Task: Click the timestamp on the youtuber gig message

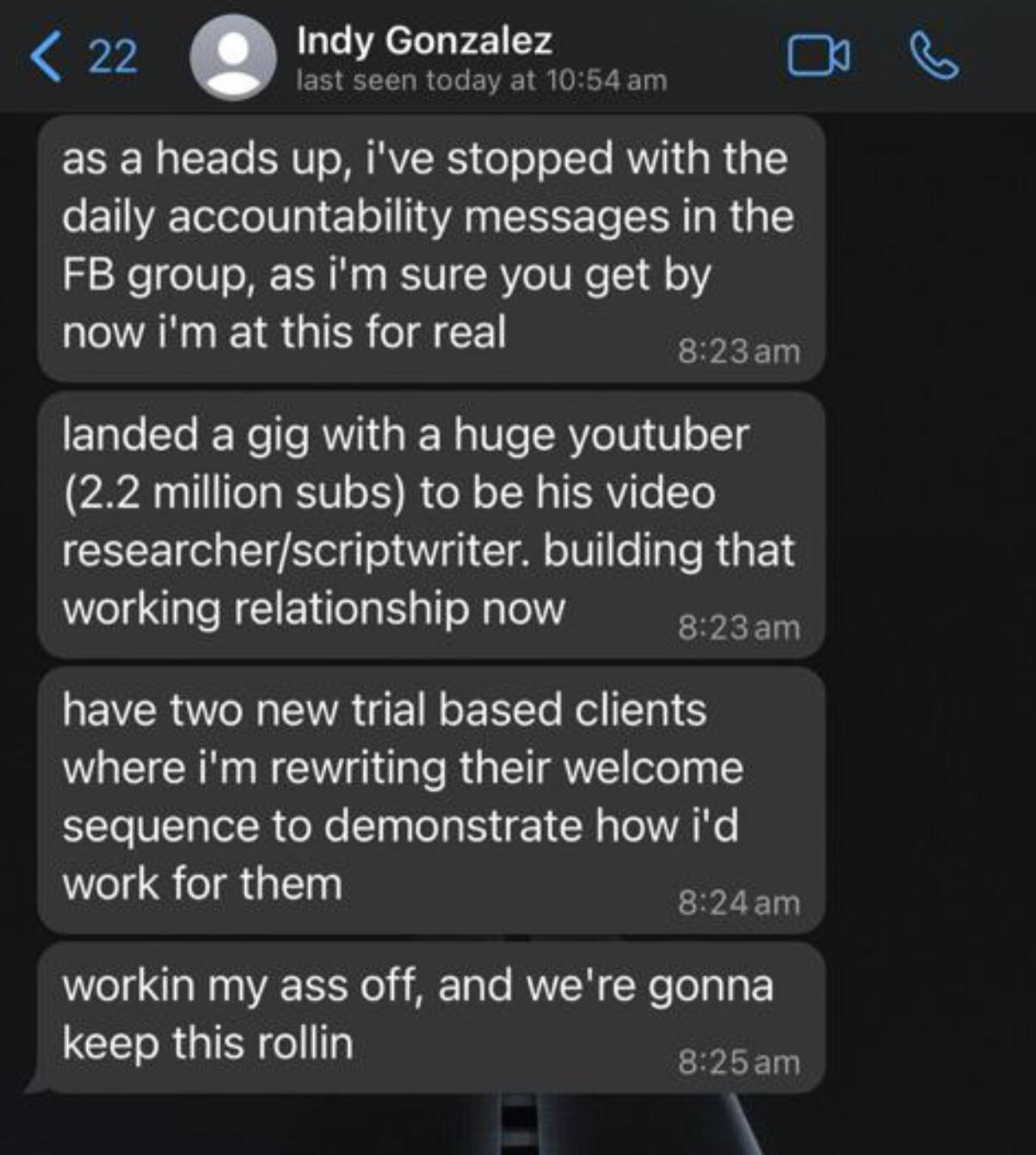Action: click(738, 627)
